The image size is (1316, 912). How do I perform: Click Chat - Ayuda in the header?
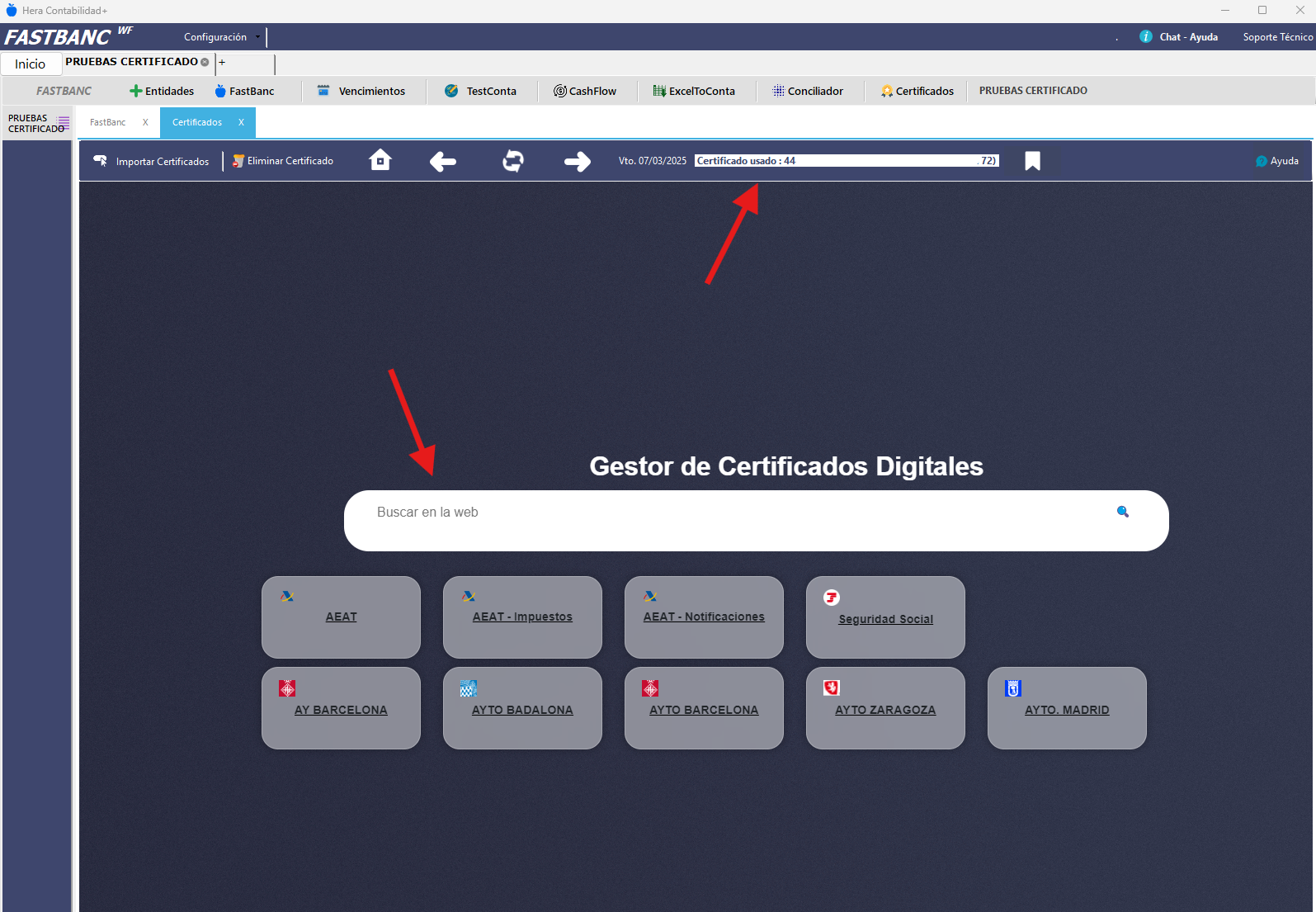coord(1188,37)
